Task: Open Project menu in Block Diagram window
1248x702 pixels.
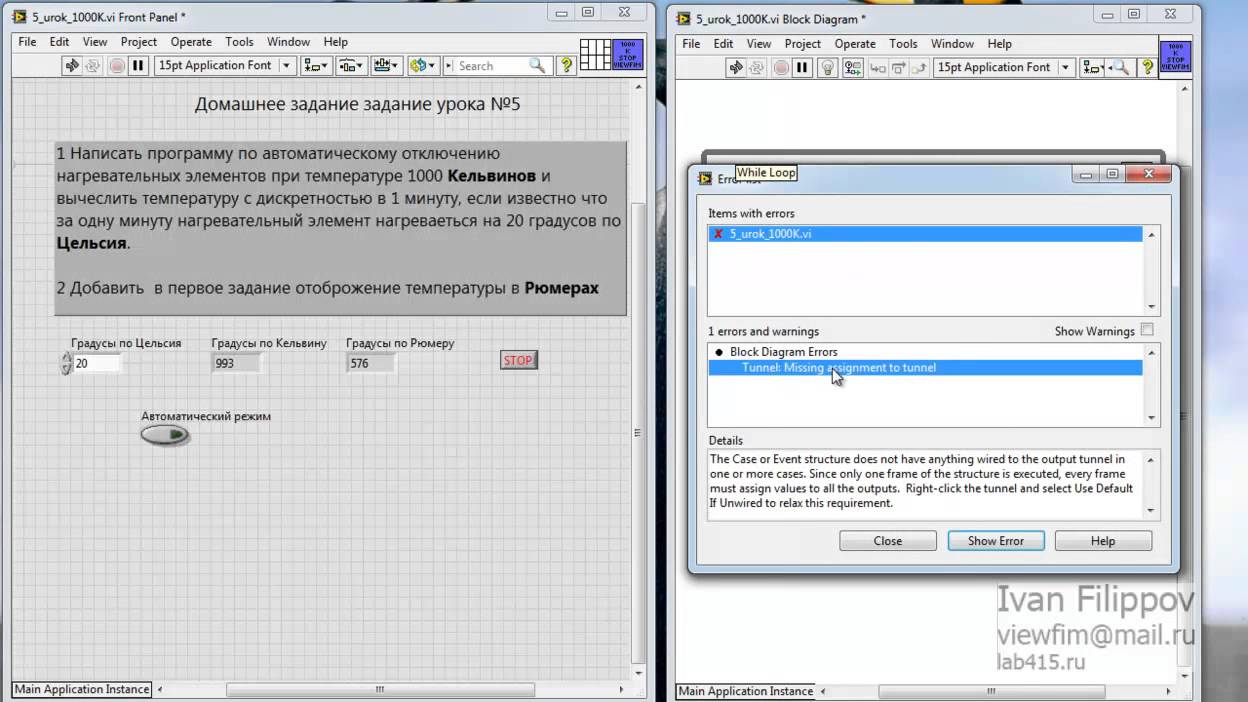Action: point(803,44)
